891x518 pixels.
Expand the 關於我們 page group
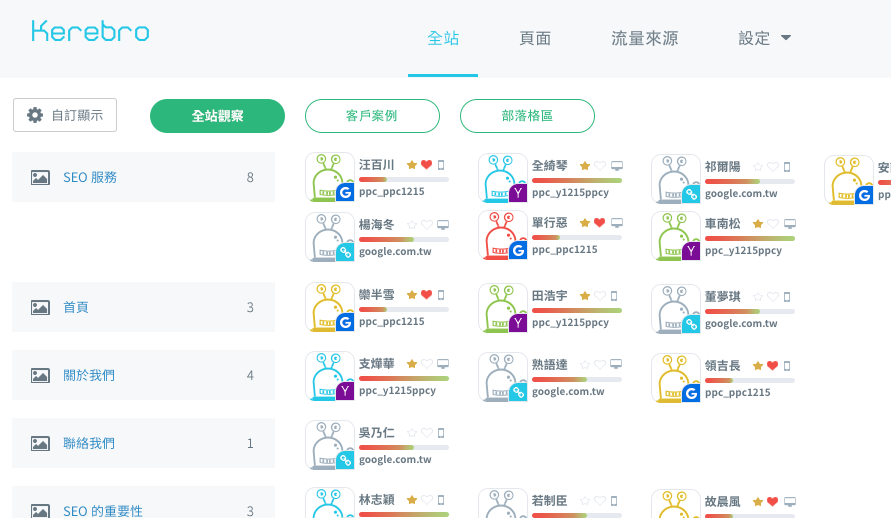(x=143, y=375)
